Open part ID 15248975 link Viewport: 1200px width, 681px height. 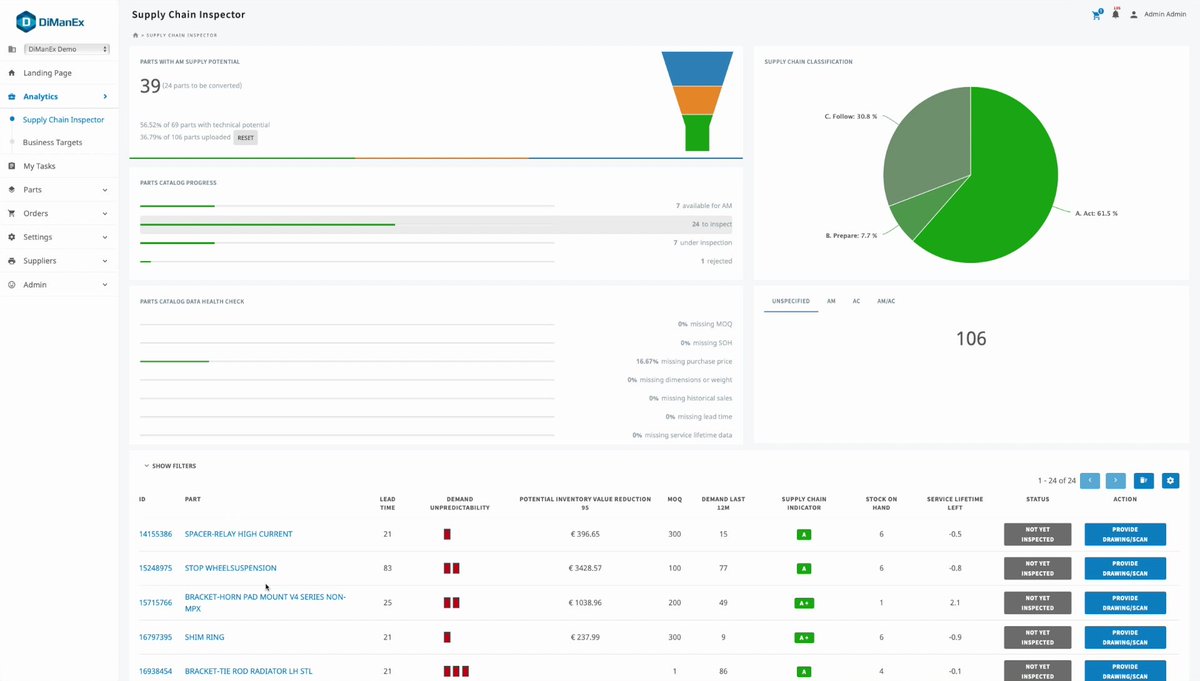tap(155, 568)
